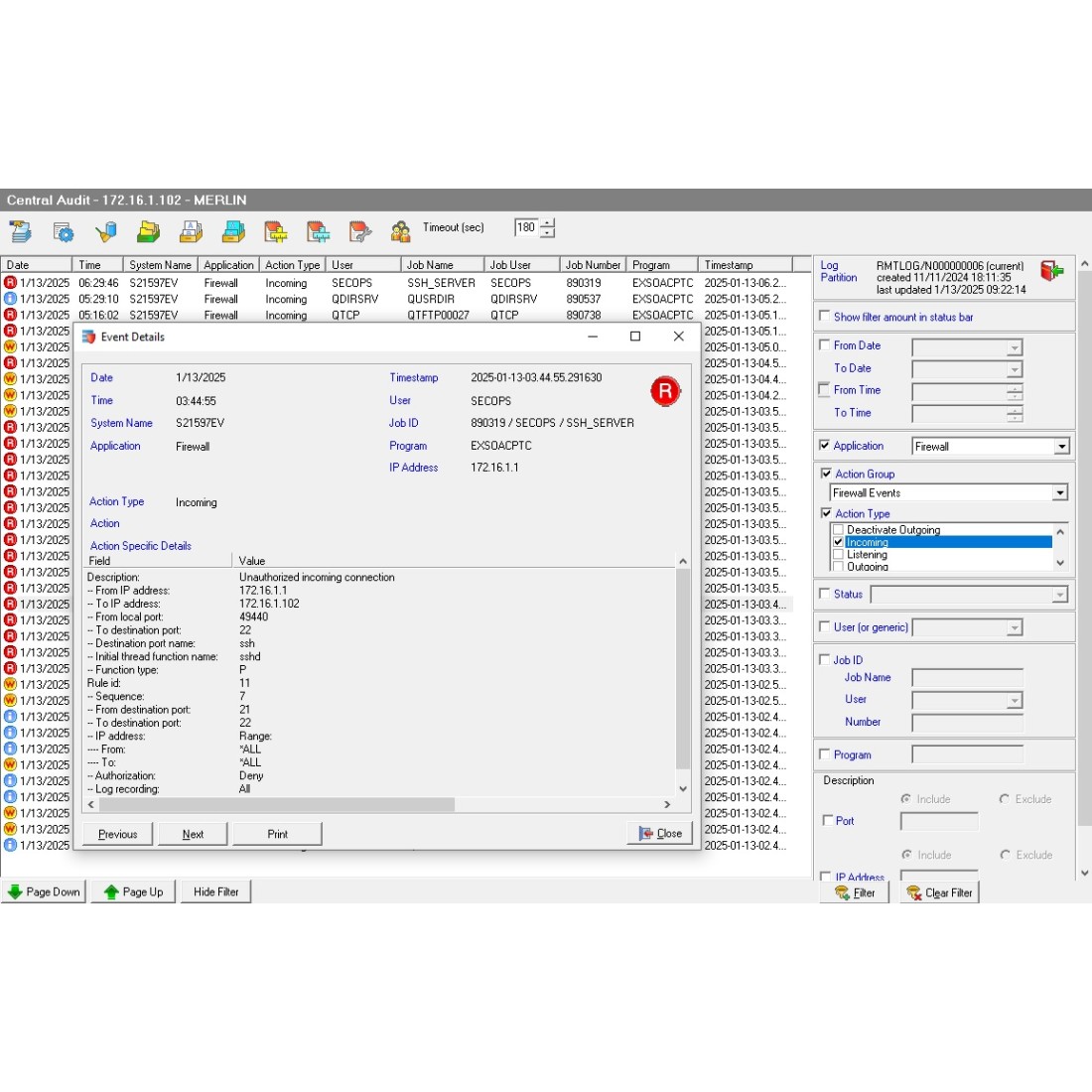Screen dimensions: 1092x1092
Task: Check Show filter amount in status bar
Action: [825, 317]
